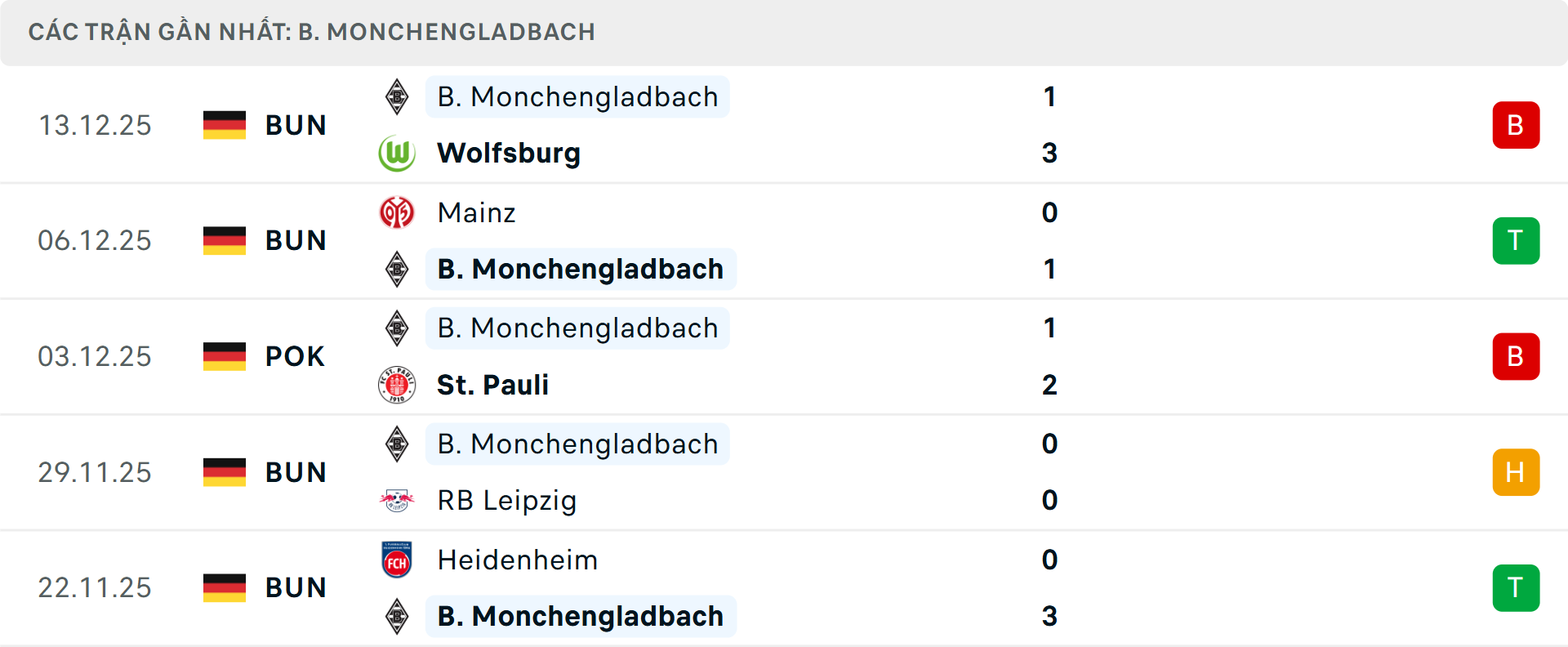The image size is (1568, 647).
Task: Select the Wolfsburg team logo
Action: [x=397, y=153]
